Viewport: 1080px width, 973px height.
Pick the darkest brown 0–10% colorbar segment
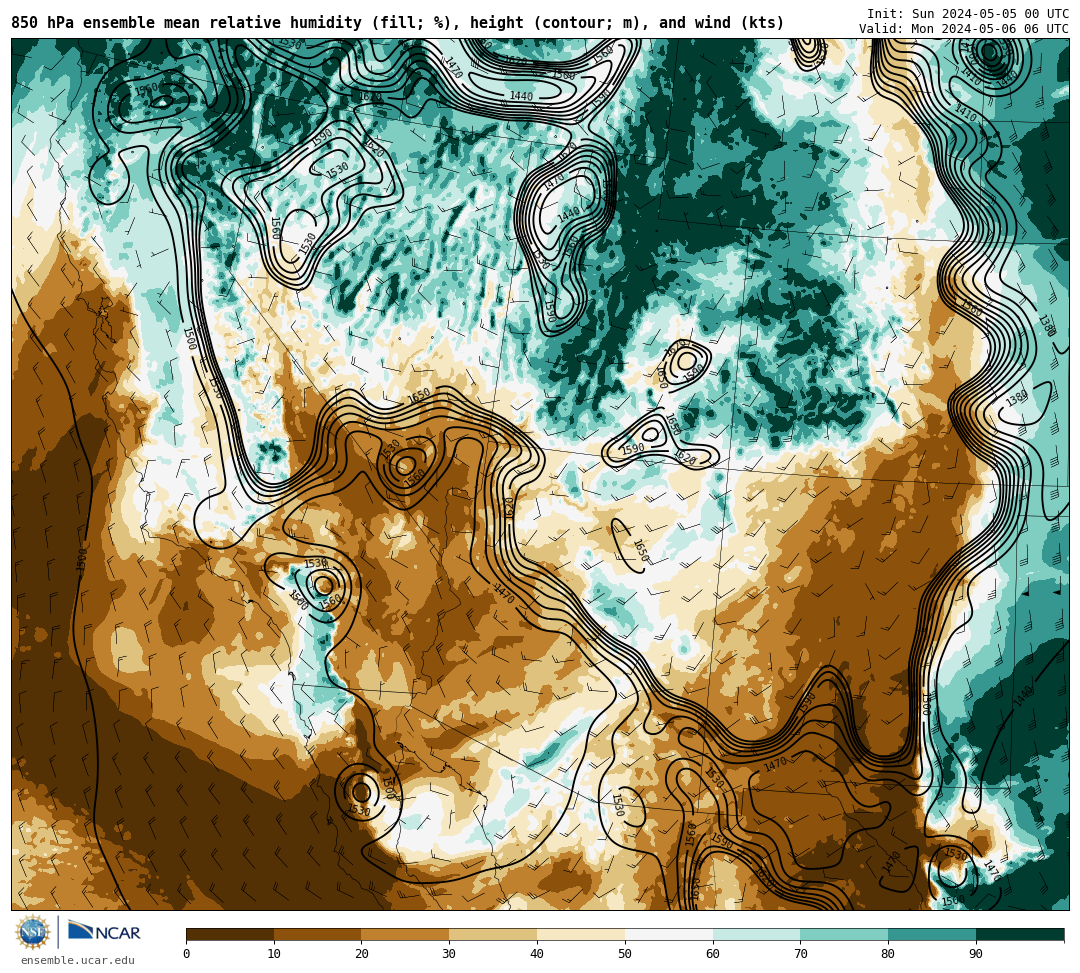point(230,934)
